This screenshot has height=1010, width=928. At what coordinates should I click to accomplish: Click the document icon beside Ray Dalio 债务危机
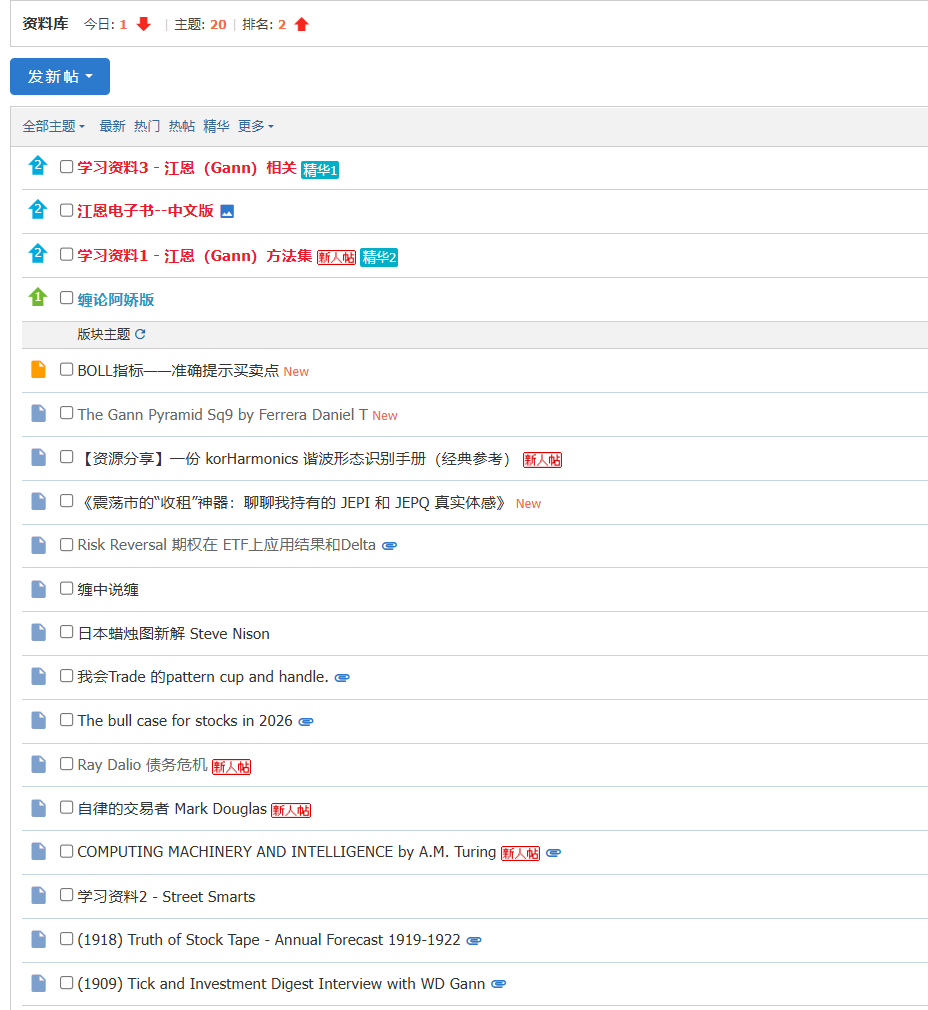click(39, 763)
